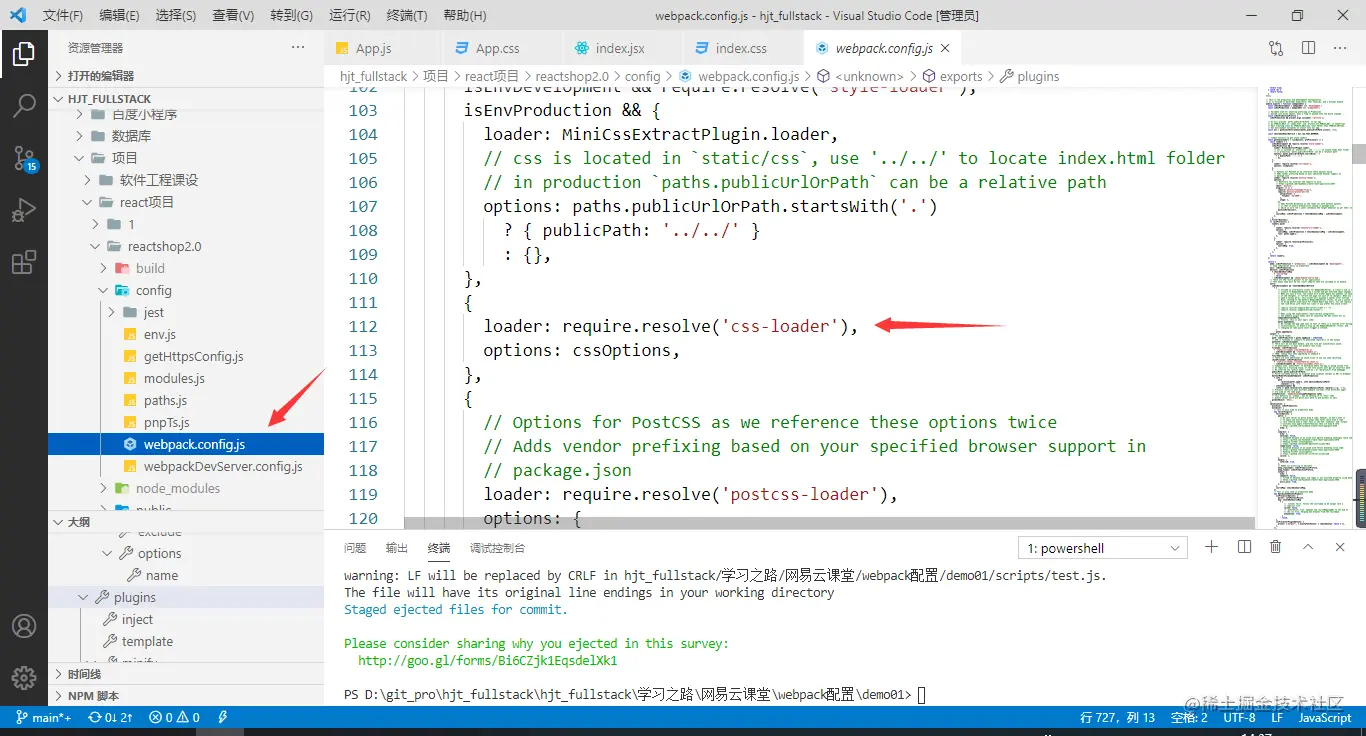Open the Extensions view in activity bar
Viewport: 1366px width, 736px height.
tap(24, 263)
